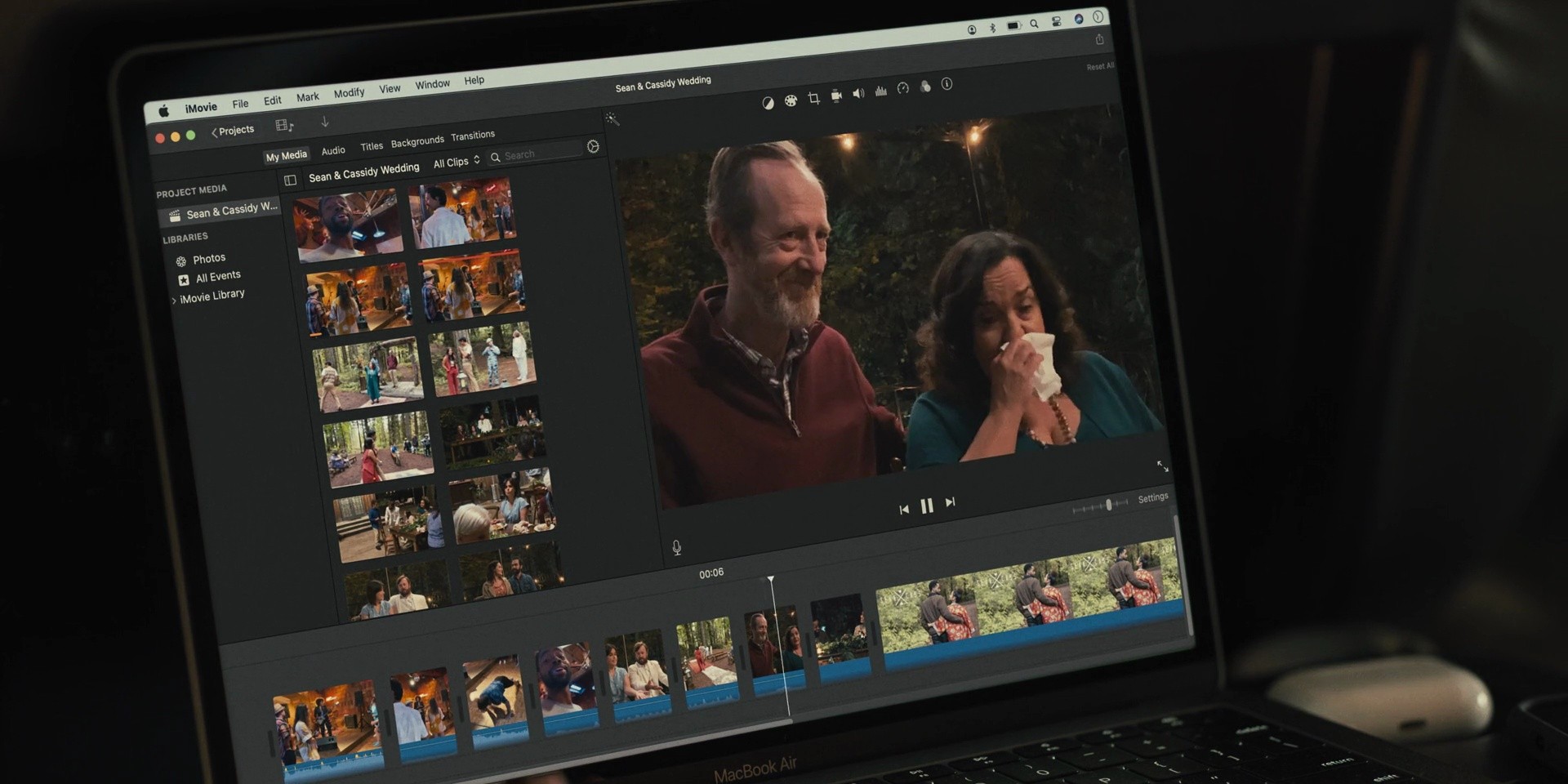Switch to the Titles tab

(372, 146)
